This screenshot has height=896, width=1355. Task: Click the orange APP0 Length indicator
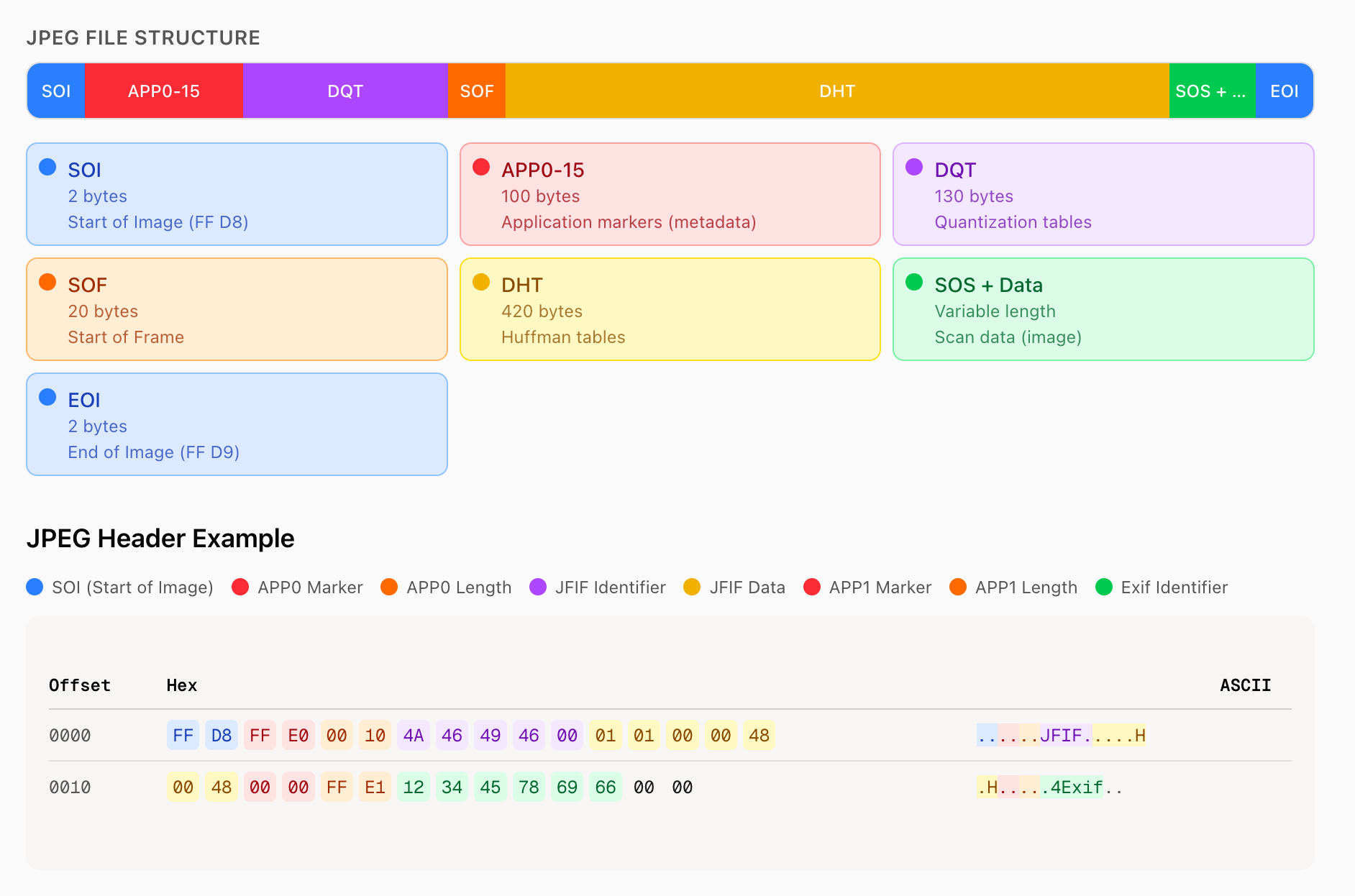[390, 588]
